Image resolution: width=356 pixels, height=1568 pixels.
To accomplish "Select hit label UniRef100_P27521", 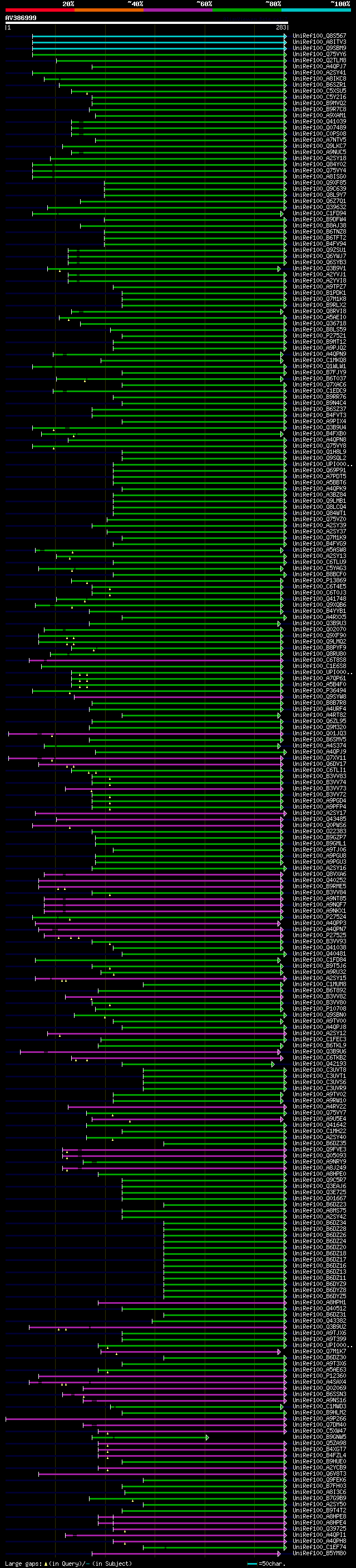I will pyautogui.click(x=319, y=335).
